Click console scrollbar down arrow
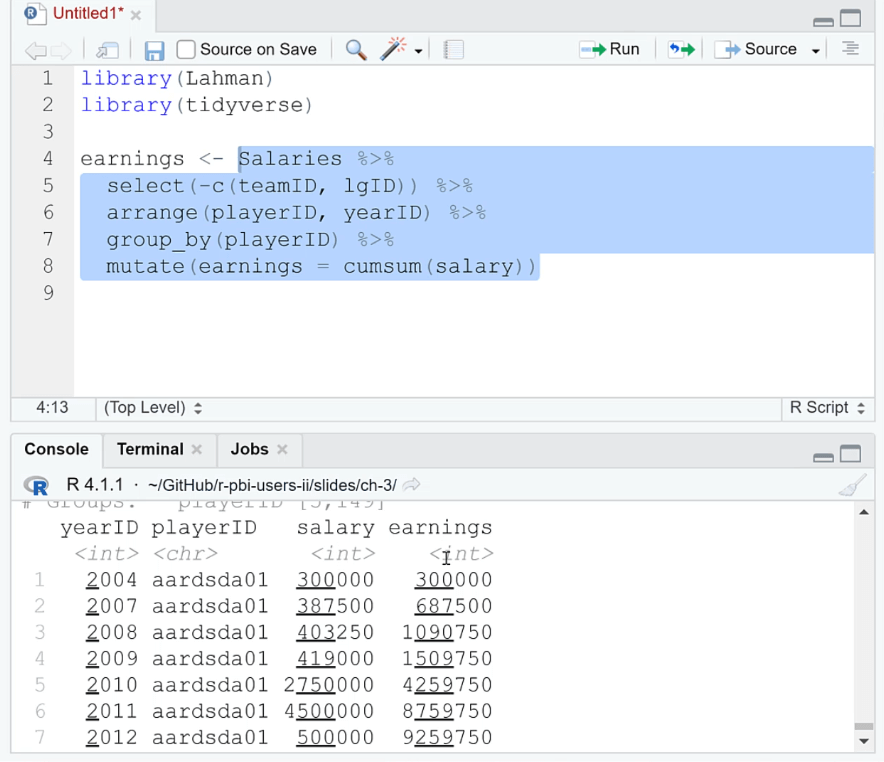The image size is (884, 762). 864,741
